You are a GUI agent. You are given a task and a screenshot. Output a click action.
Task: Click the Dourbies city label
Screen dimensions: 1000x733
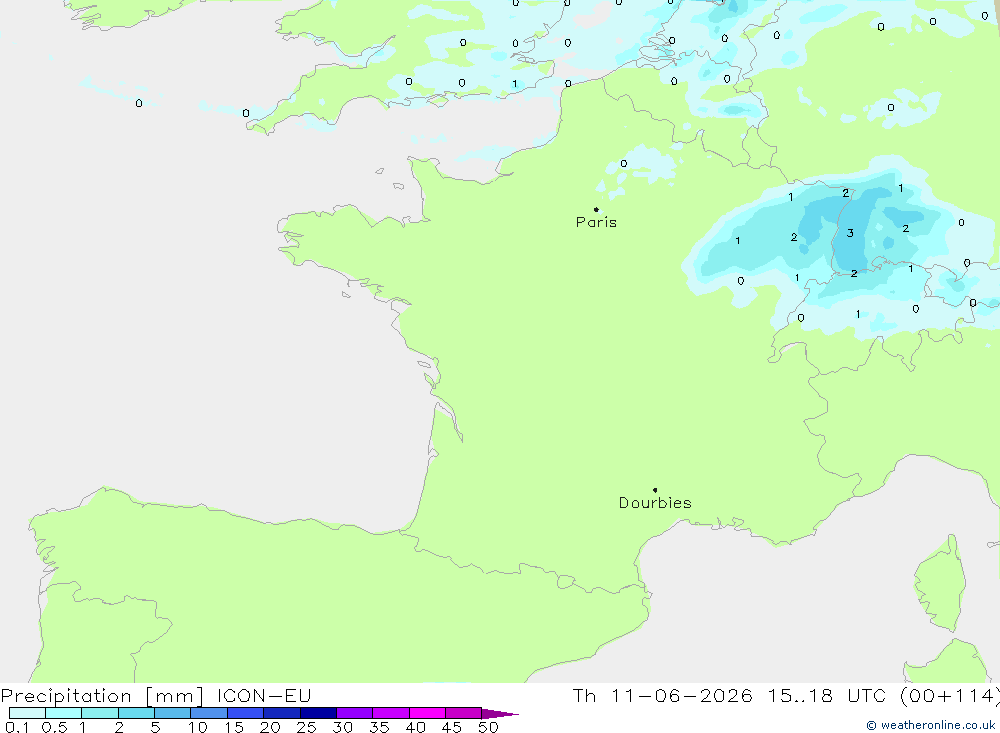point(655,503)
